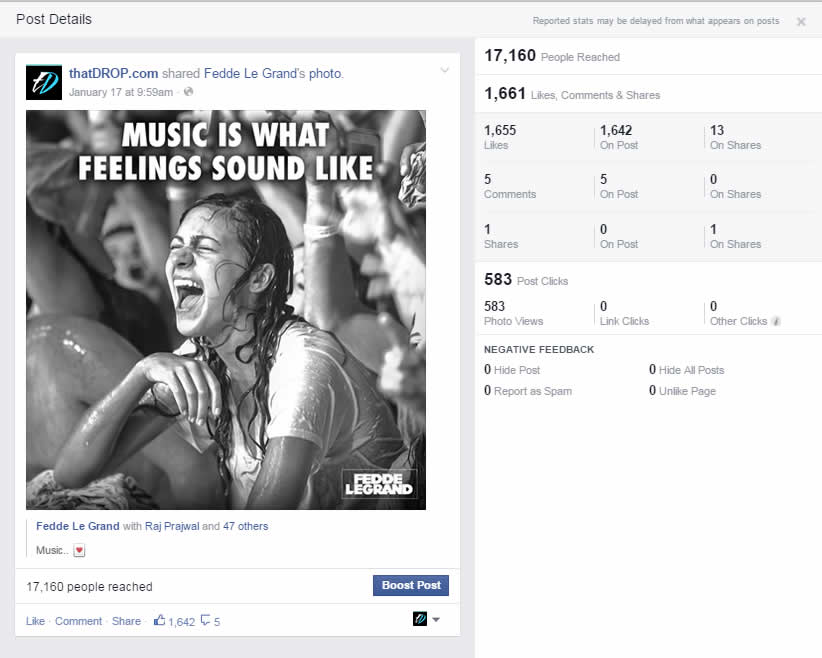Click the NEGATIVE FEEDBACK heading
This screenshot has width=822, height=658.
(x=539, y=350)
